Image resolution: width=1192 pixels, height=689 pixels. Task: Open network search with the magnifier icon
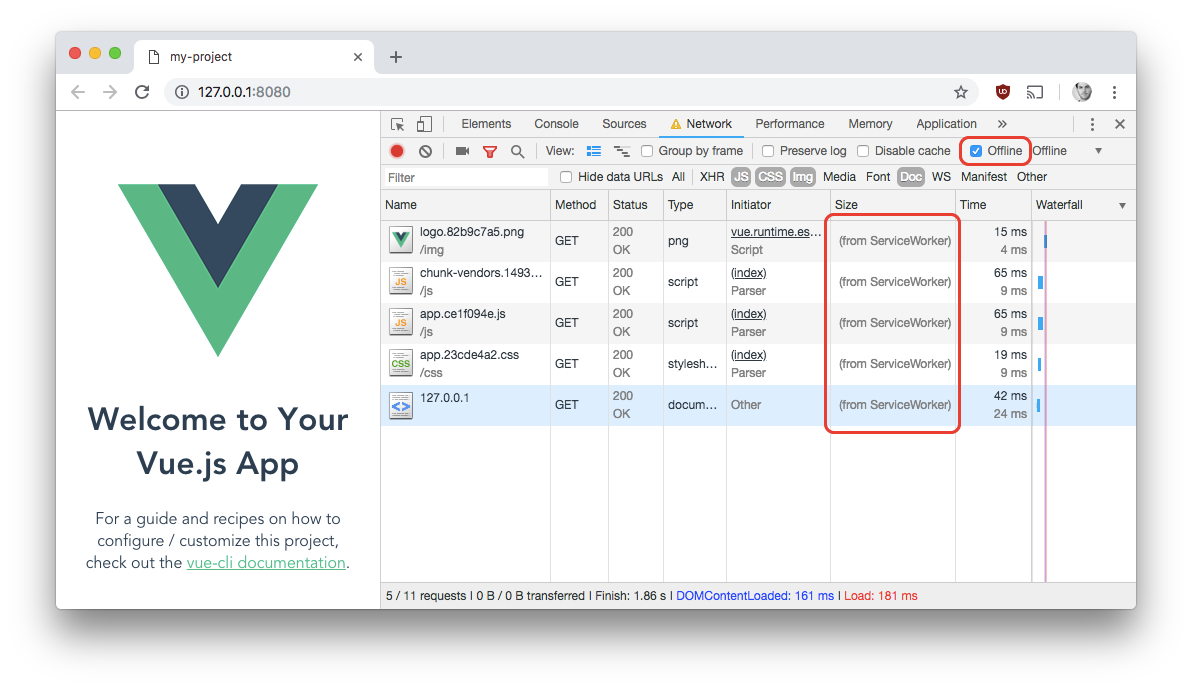[517, 150]
